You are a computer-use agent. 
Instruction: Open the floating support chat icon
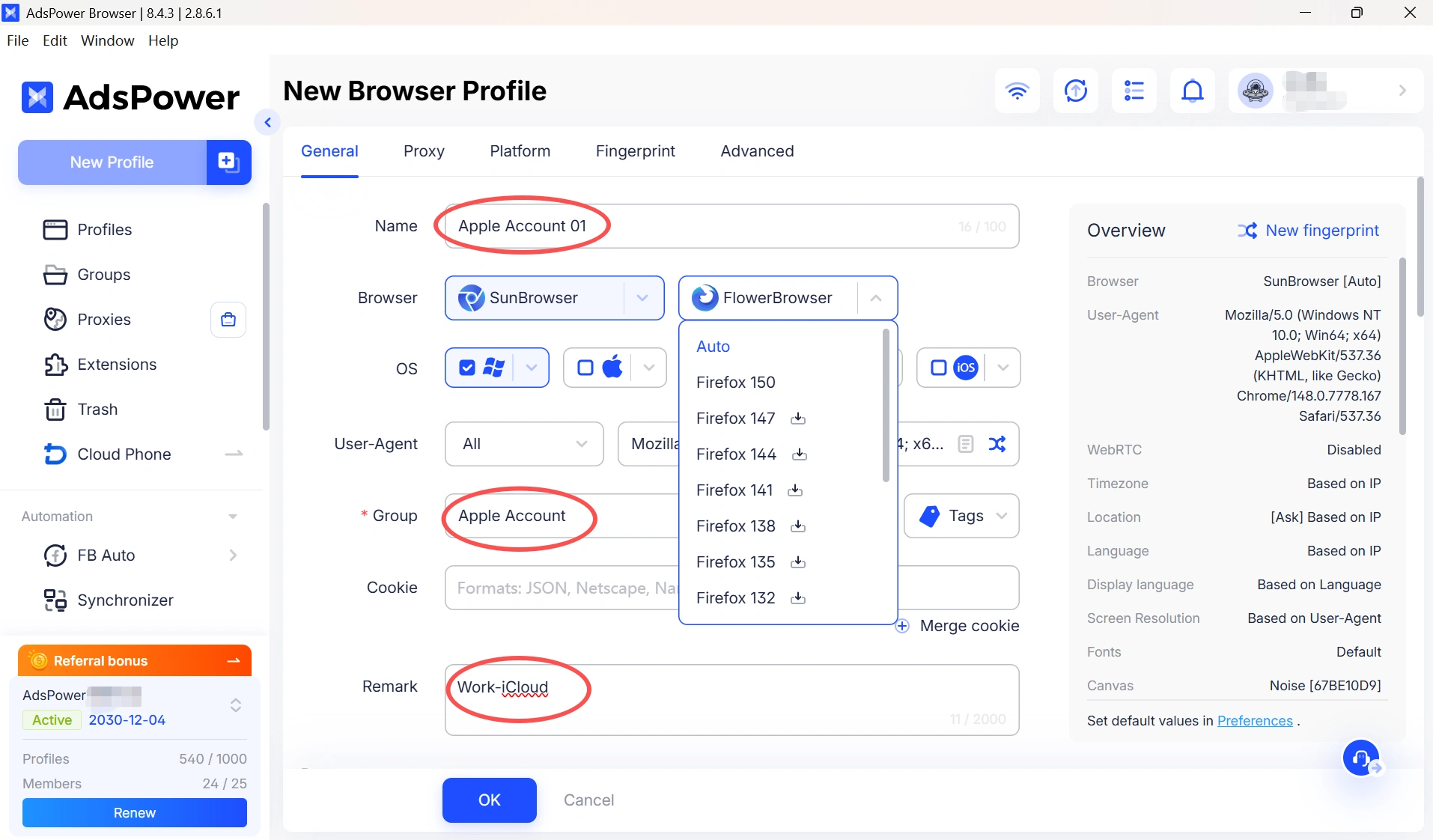pos(1361,758)
